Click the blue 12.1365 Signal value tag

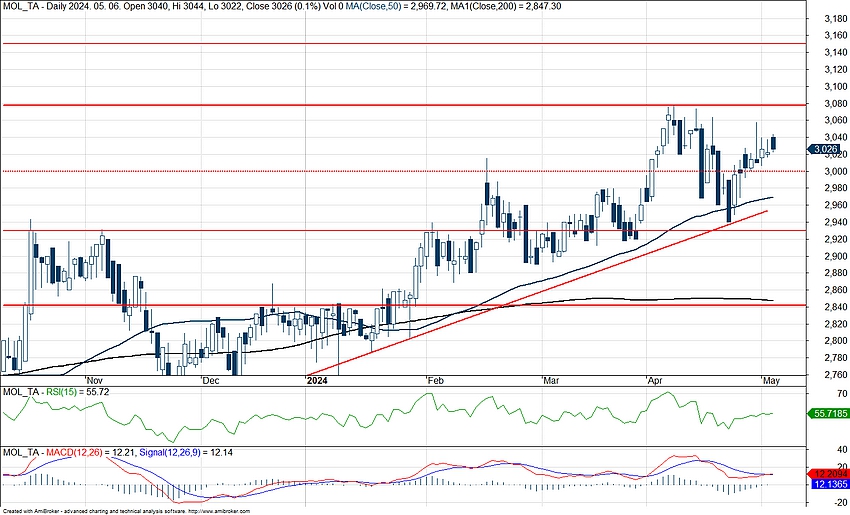(x=829, y=484)
